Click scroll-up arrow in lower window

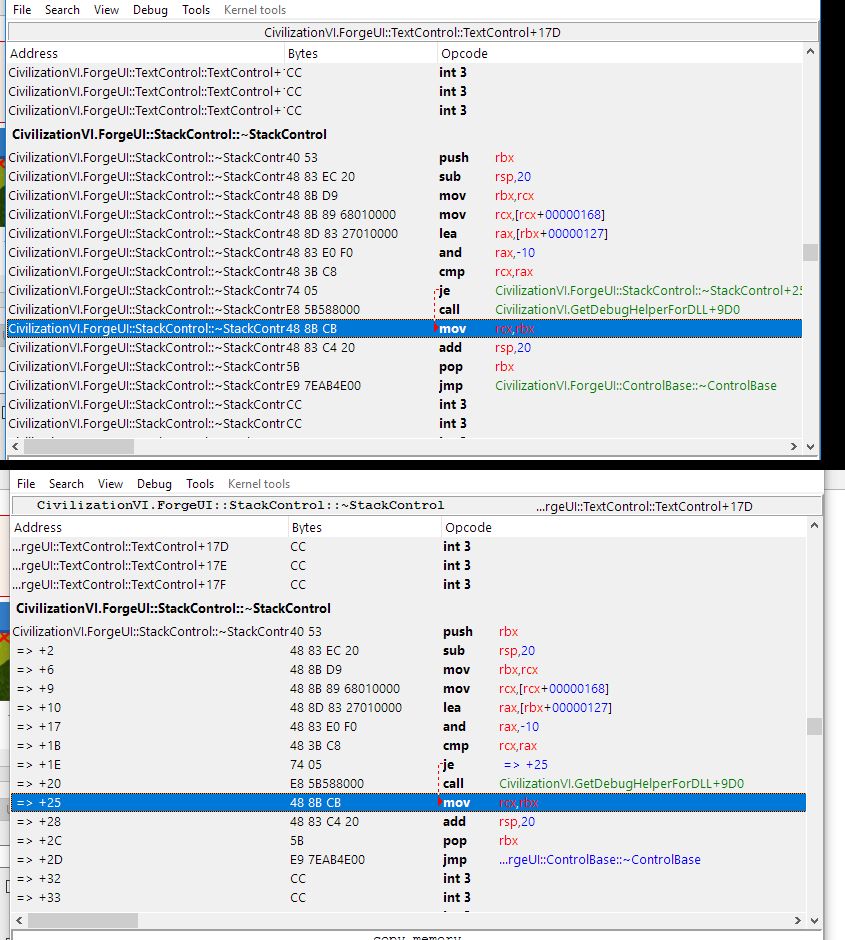click(x=814, y=525)
